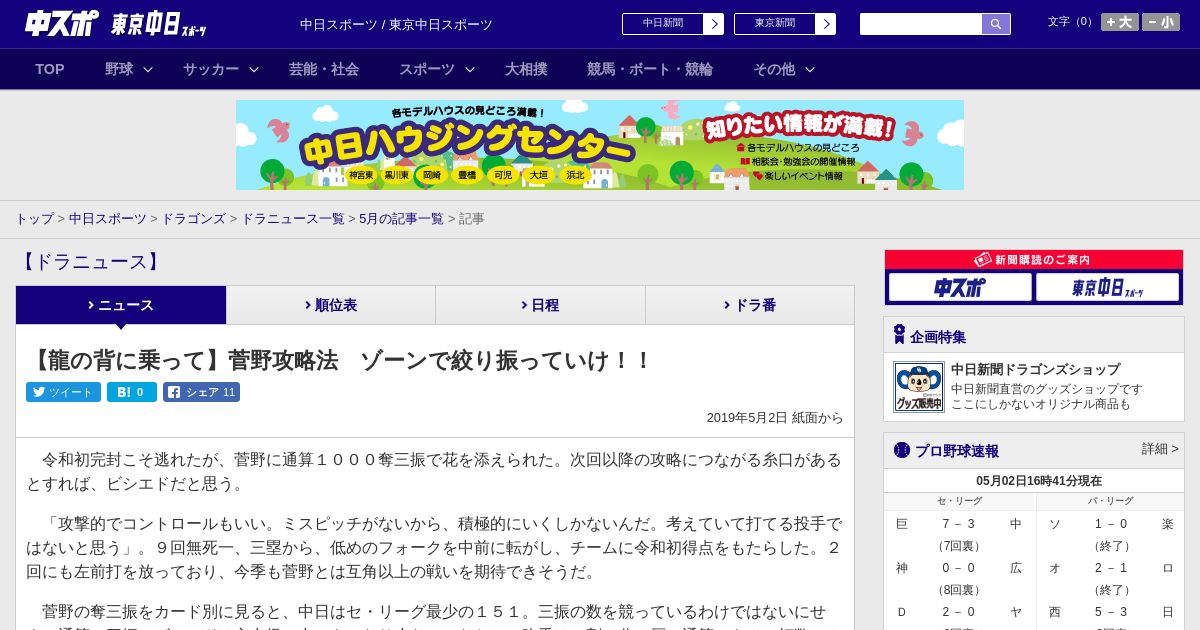Open 芸能・社会 navigation item

click(324, 69)
